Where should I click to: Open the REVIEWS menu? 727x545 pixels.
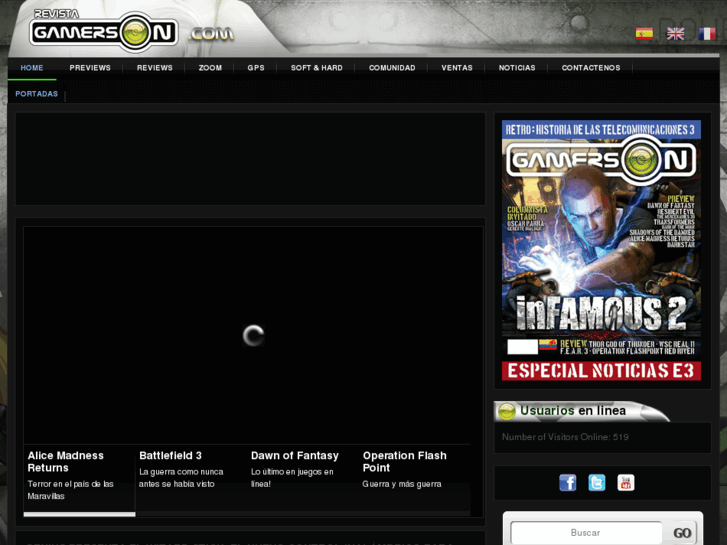coord(154,68)
